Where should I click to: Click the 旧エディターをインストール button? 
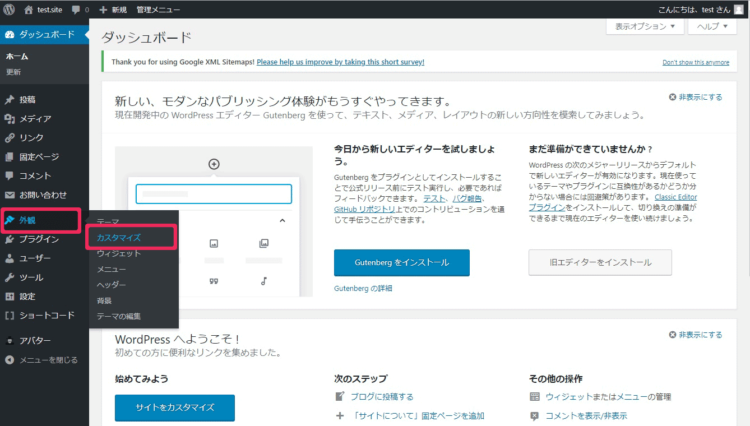click(x=593, y=262)
